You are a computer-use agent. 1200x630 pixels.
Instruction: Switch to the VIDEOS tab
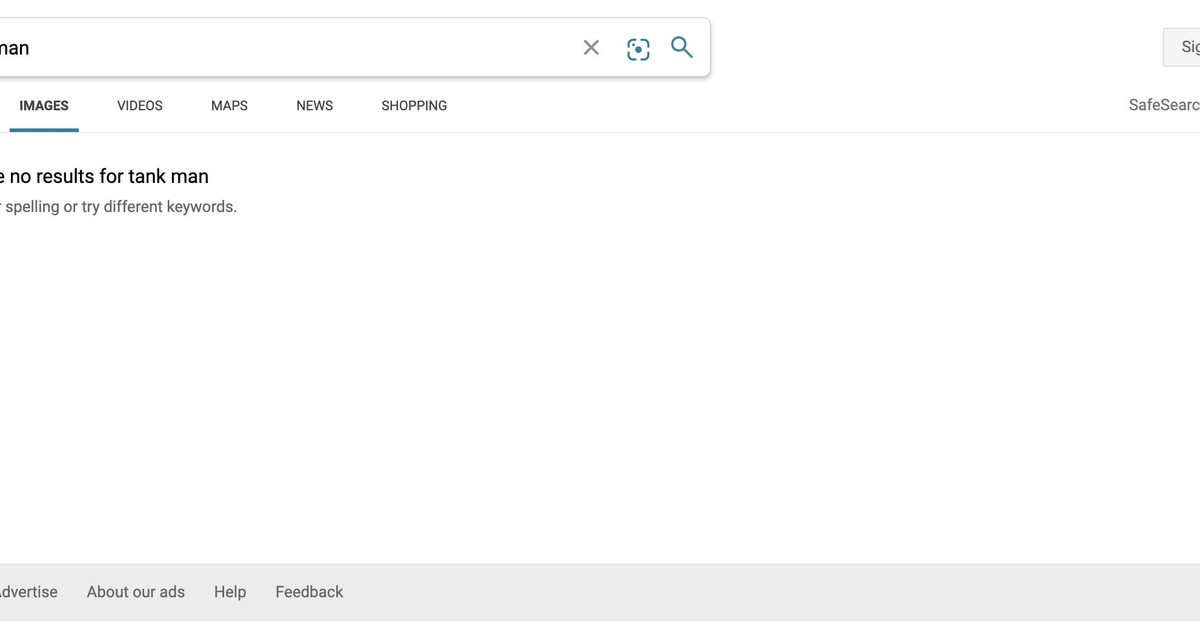tap(139, 105)
